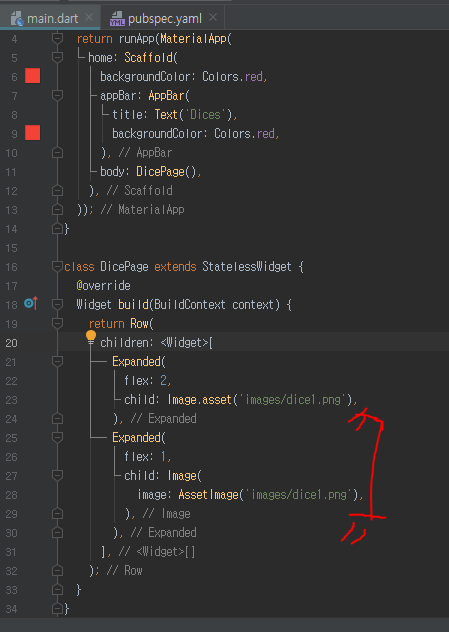
Task: Collapse the appBar: AppBar block
Action: (x=58, y=96)
